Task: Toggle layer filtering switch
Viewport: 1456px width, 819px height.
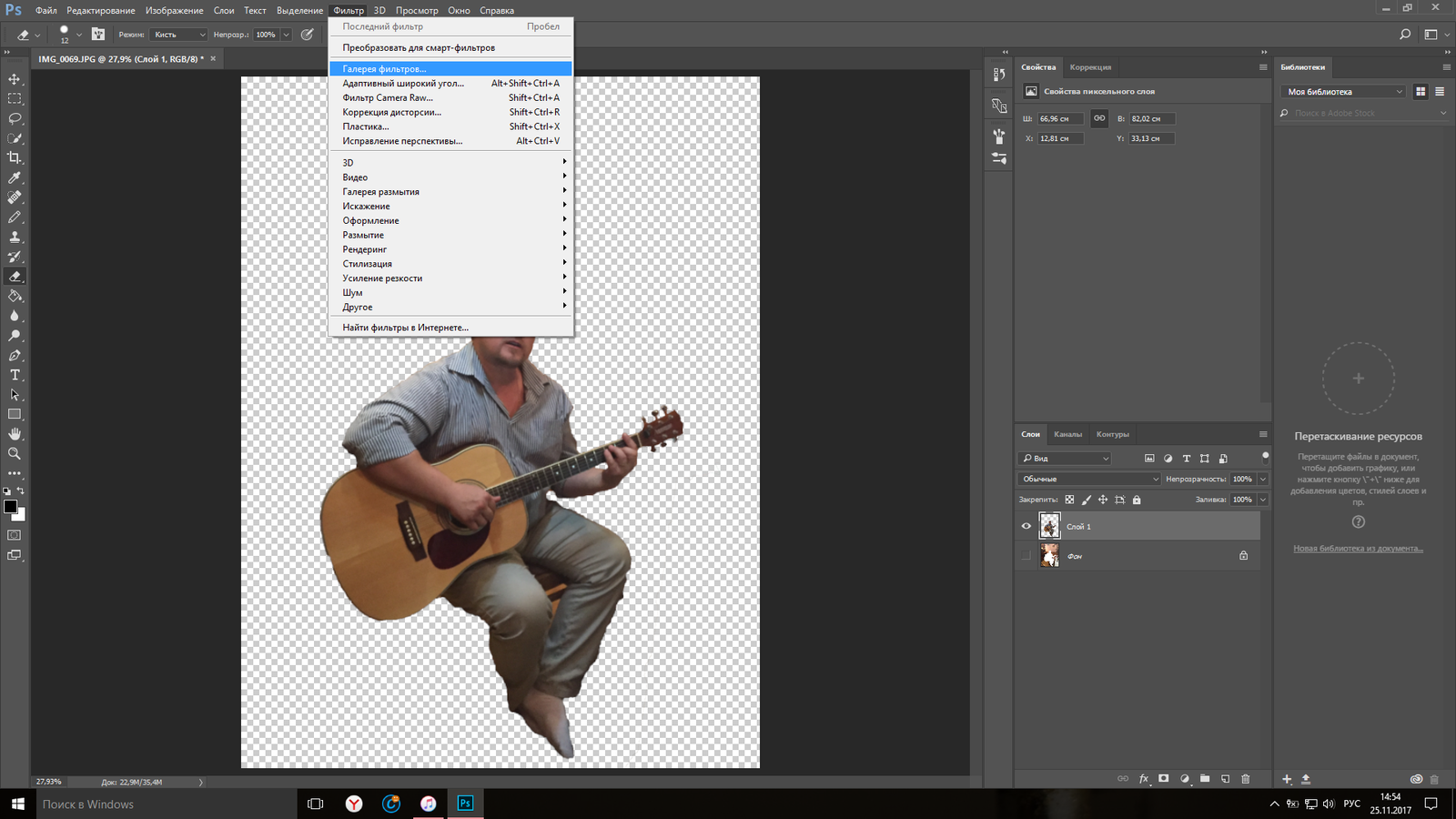Action: click(1265, 458)
